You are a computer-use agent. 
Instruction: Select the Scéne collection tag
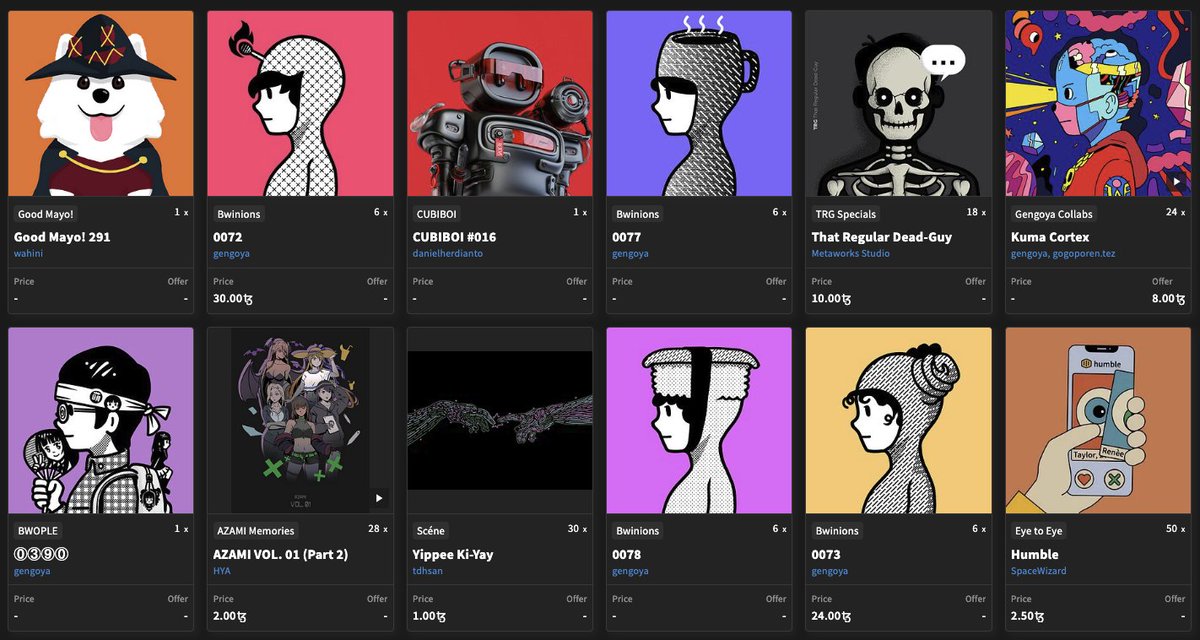tap(431, 531)
